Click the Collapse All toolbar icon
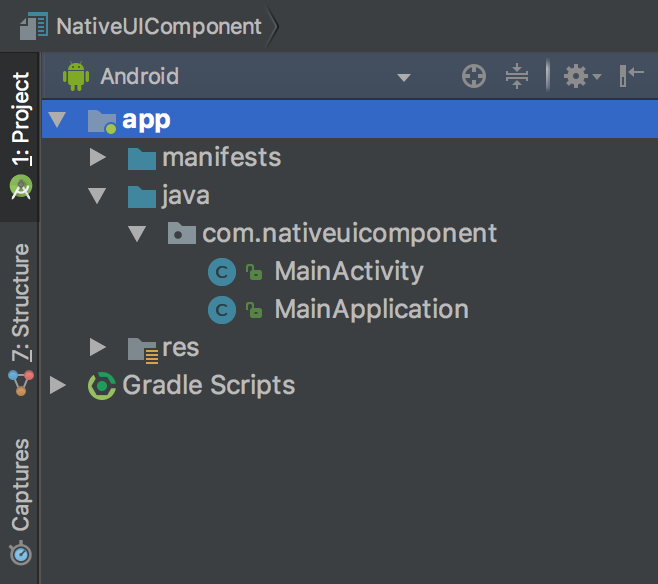This screenshot has width=658, height=584. pos(516,76)
